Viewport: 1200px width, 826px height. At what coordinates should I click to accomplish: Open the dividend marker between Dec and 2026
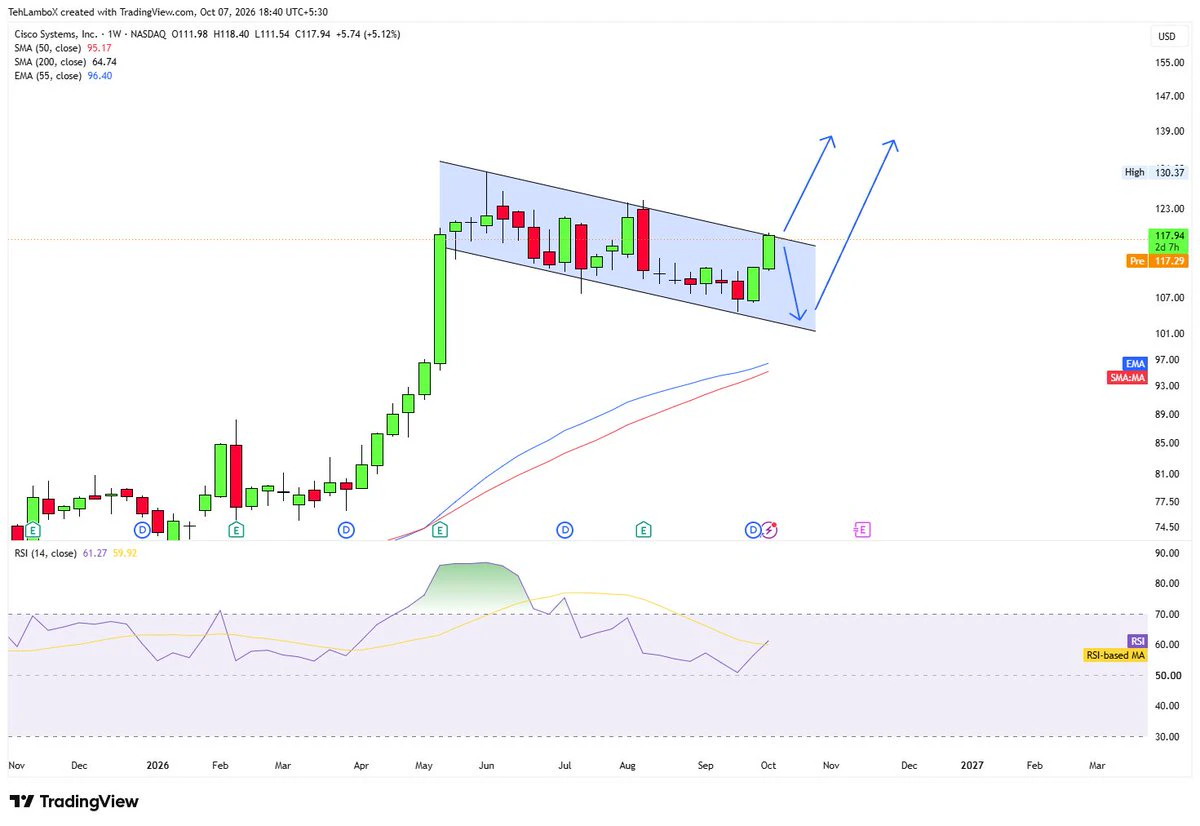click(142, 529)
